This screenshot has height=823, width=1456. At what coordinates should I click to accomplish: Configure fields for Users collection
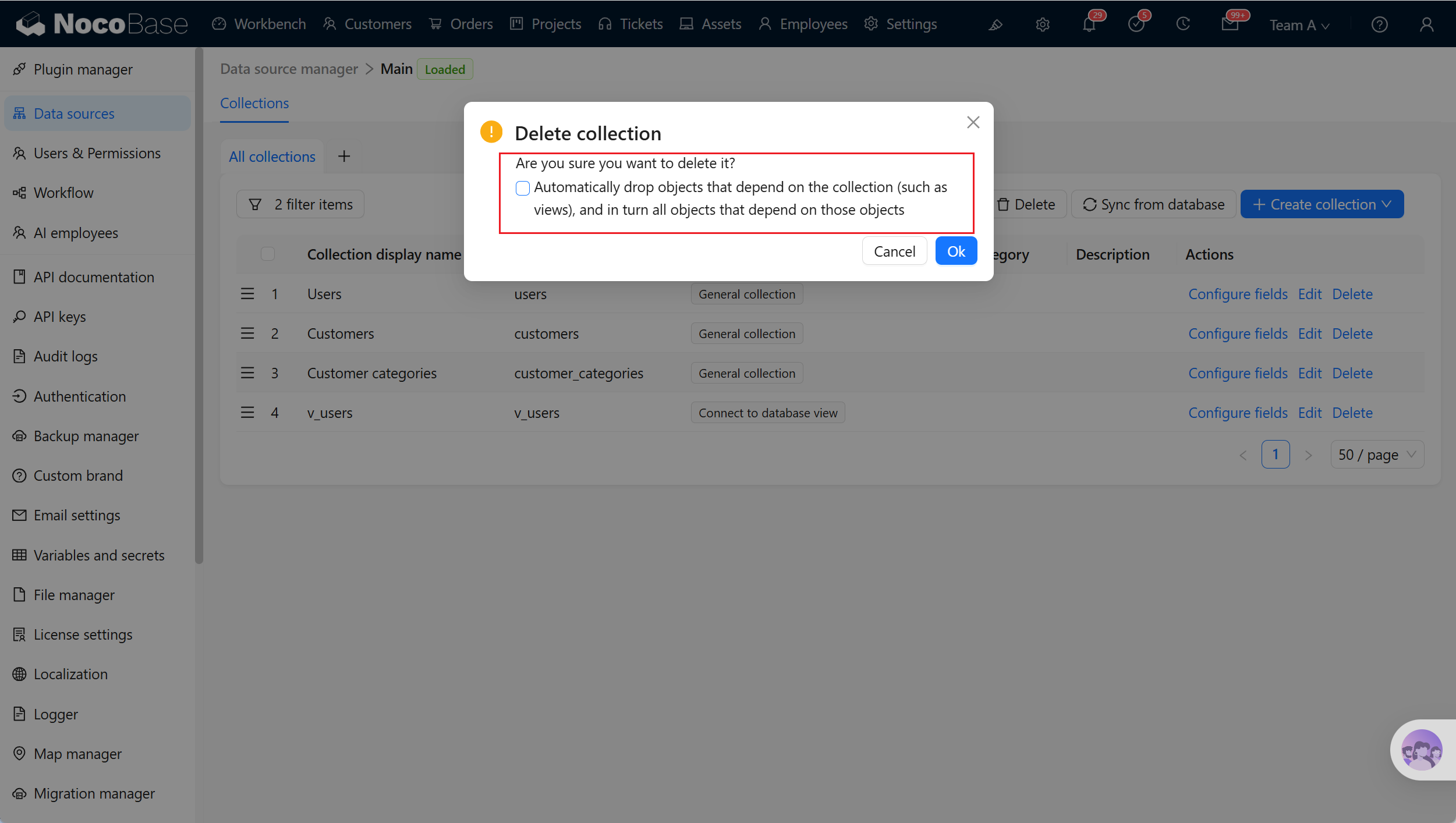click(1238, 294)
